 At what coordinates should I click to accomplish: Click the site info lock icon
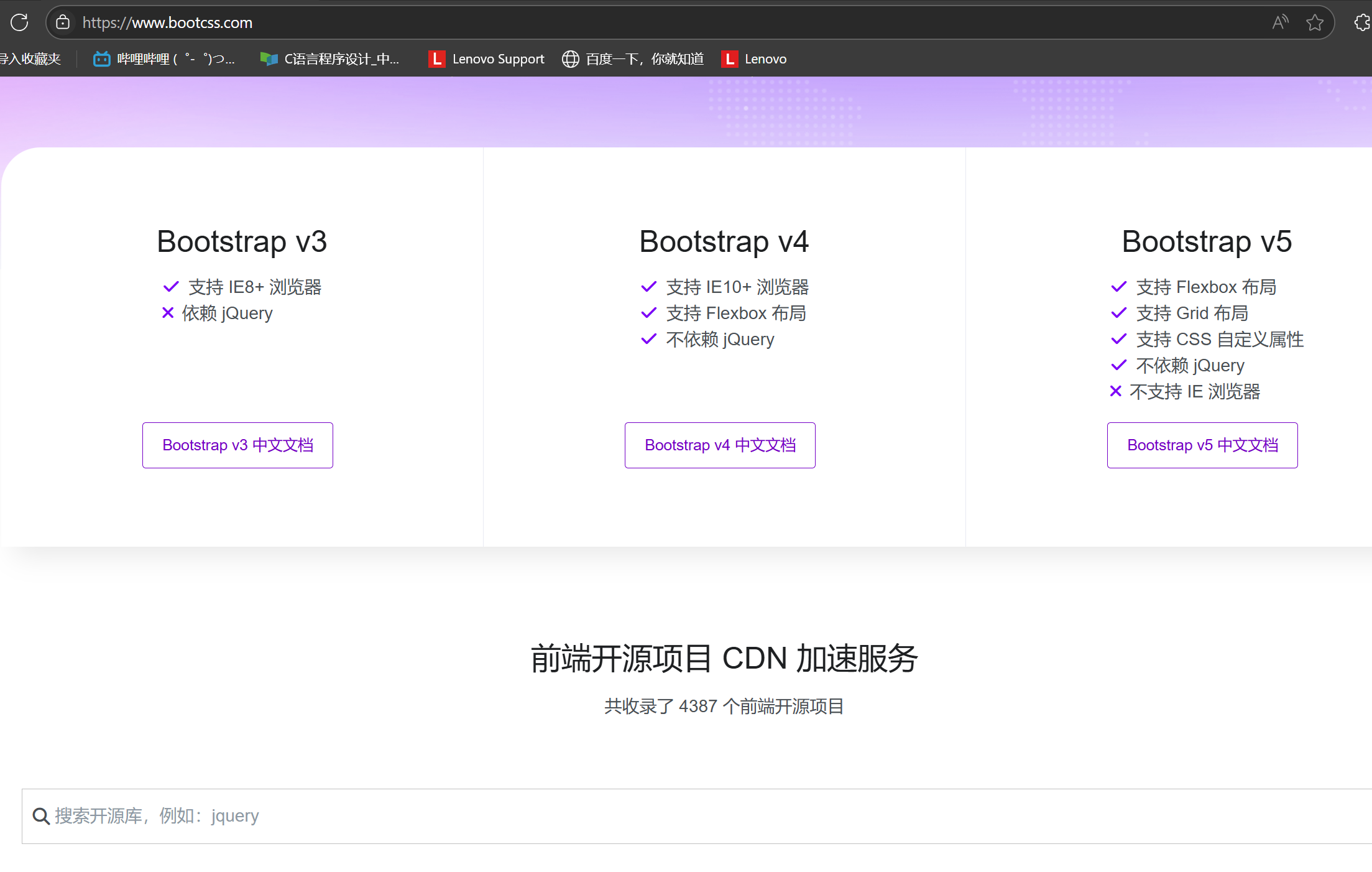pos(63,22)
